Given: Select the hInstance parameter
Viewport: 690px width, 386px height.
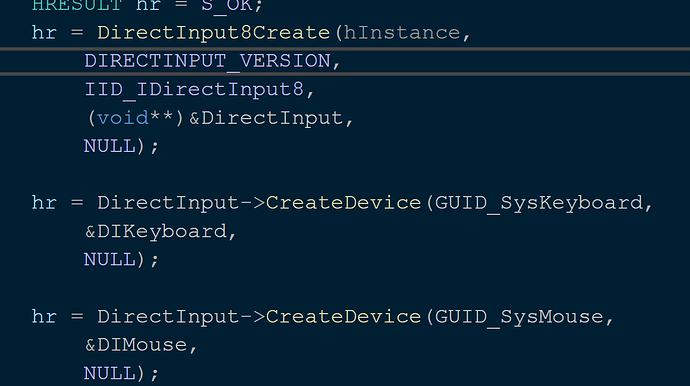Looking at the screenshot, I should click(402, 33).
